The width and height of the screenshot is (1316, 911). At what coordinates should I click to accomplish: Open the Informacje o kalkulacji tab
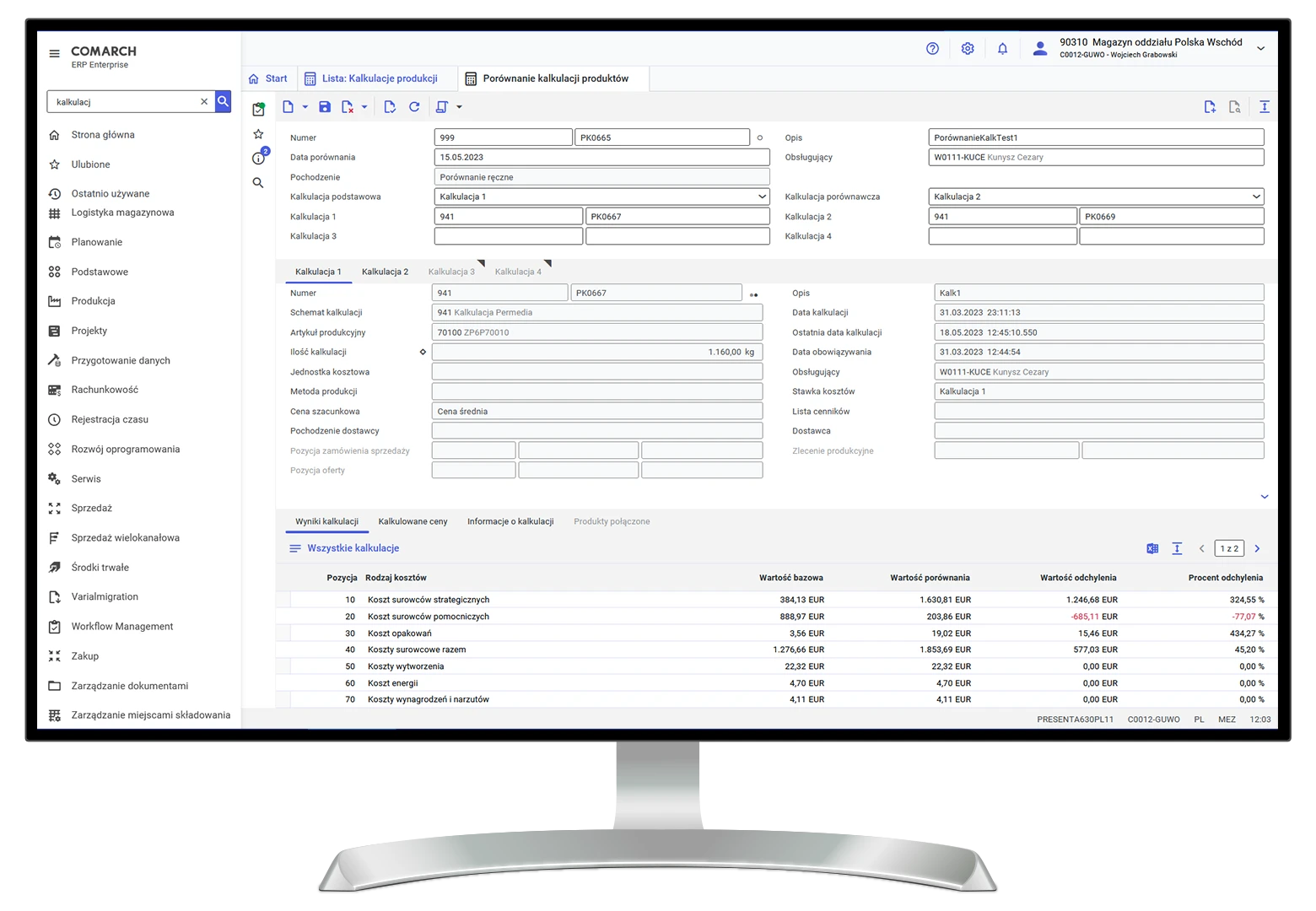510,521
